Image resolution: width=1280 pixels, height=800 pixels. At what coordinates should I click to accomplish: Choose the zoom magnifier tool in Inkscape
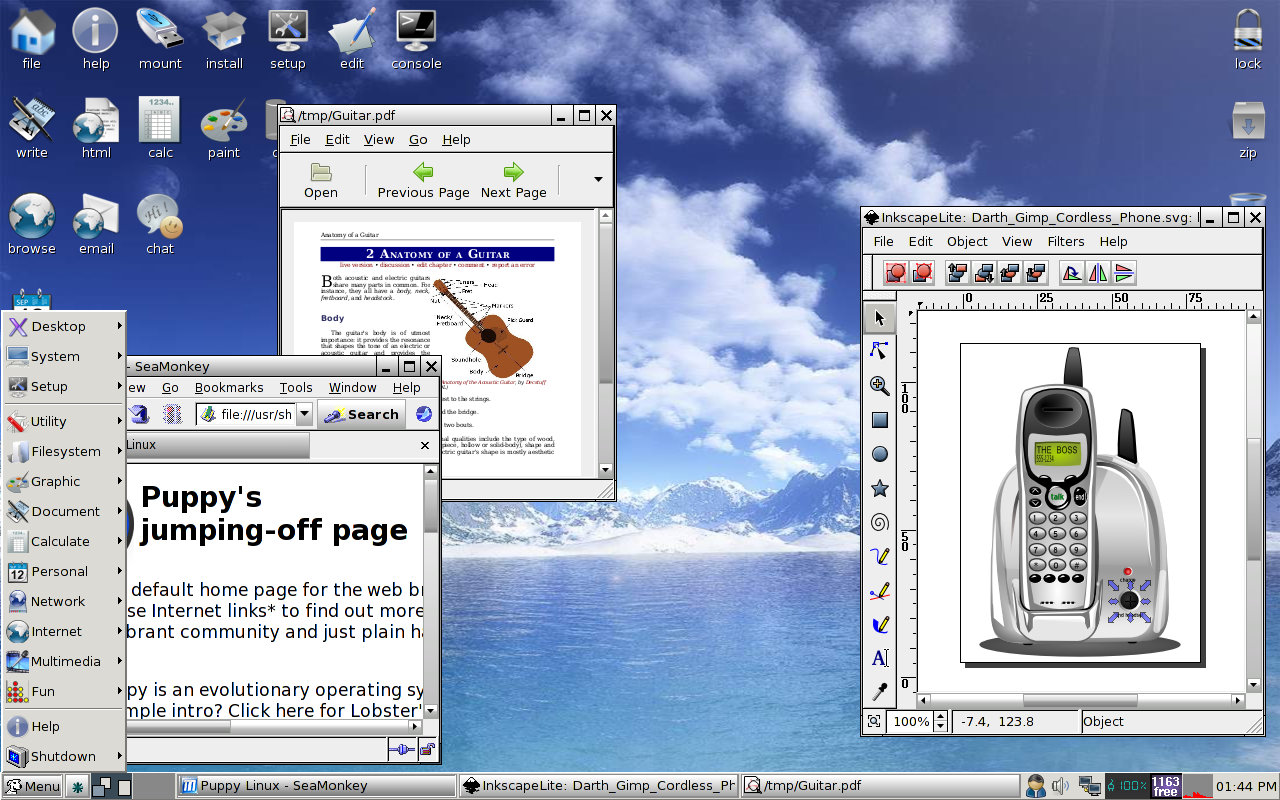pos(880,385)
